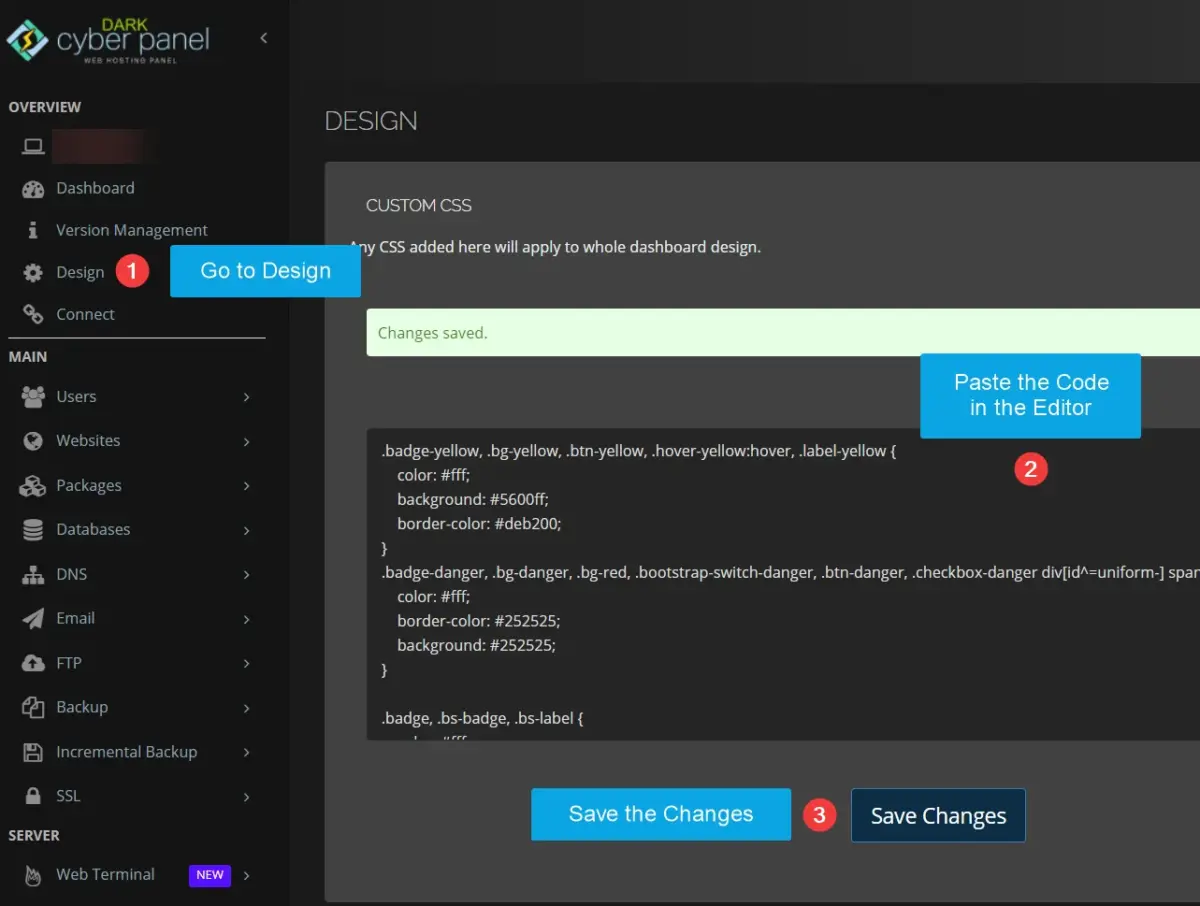Click the Web Terminal icon

point(33,874)
